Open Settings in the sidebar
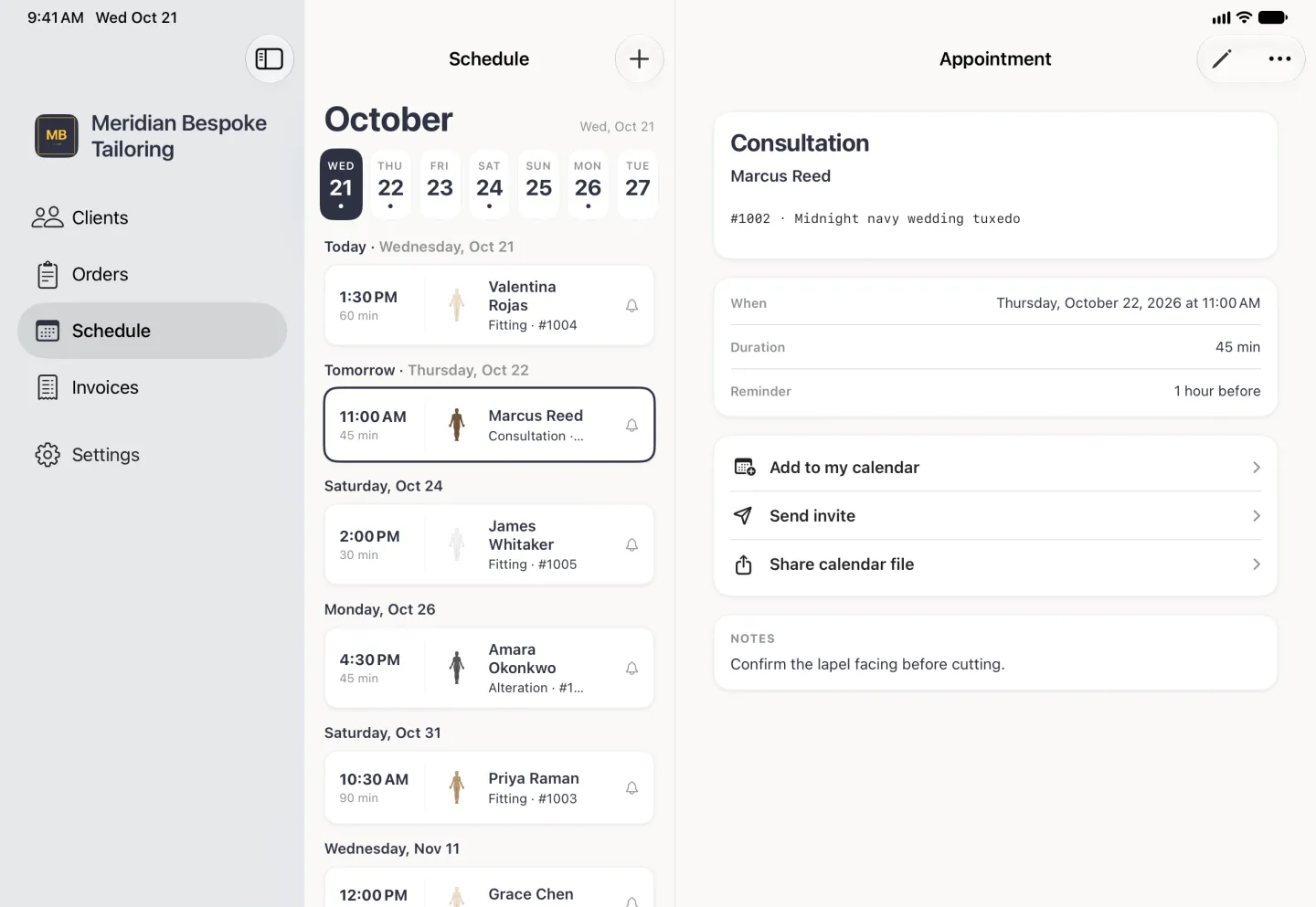This screenshot has width=1316, height=907. [x=152, y=455]
